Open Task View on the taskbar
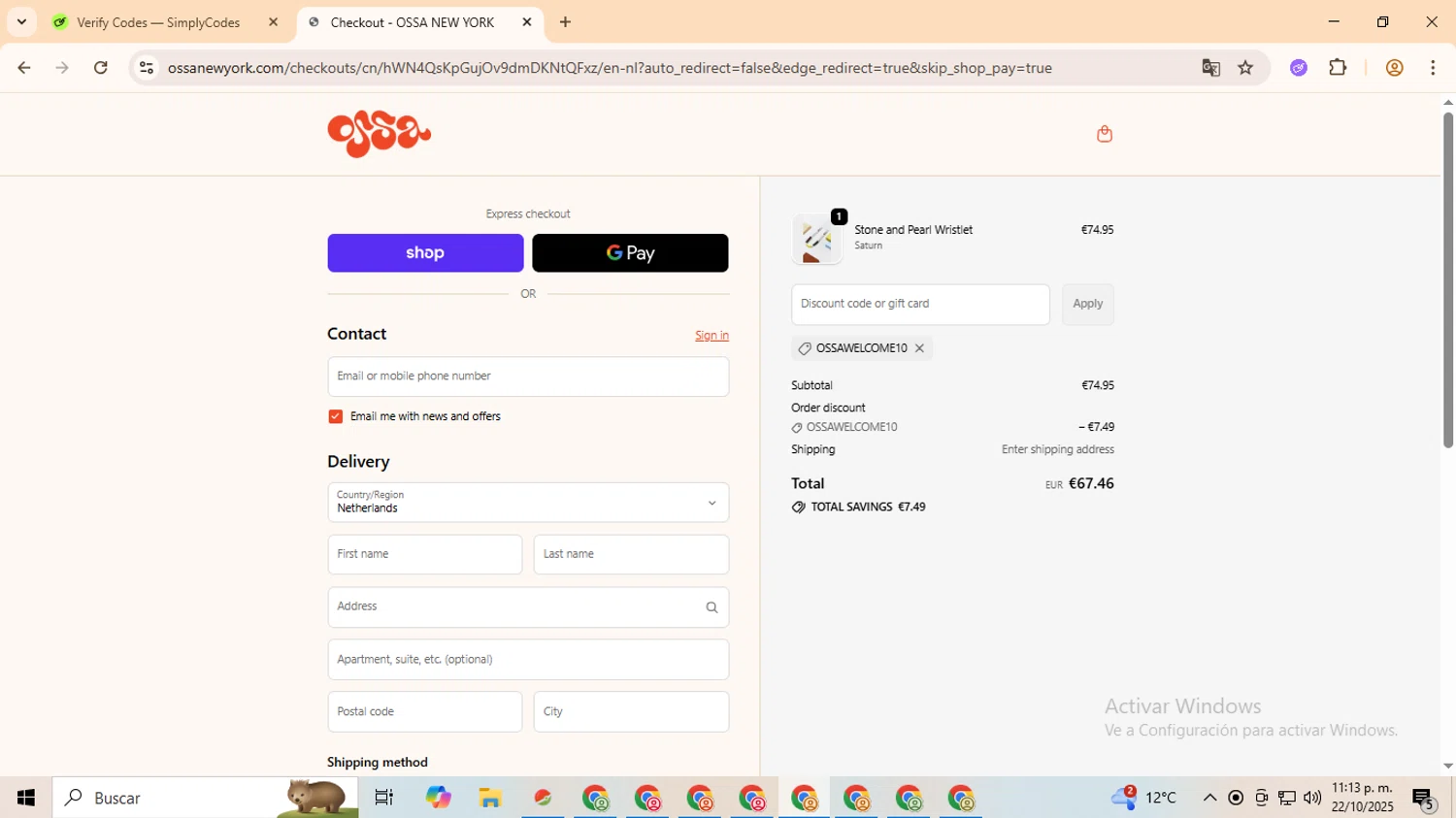Image resolution: width=1456 pixels, height=818 pixels. tap(383, 798)
